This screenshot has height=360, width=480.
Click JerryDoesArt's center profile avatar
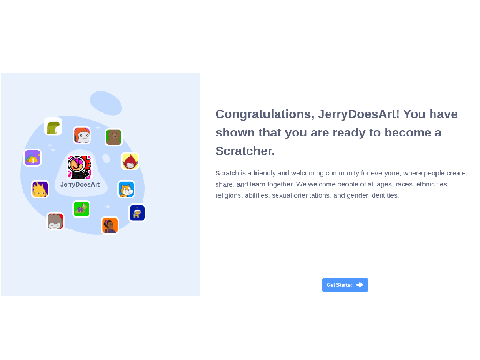(x=79, y=167)
